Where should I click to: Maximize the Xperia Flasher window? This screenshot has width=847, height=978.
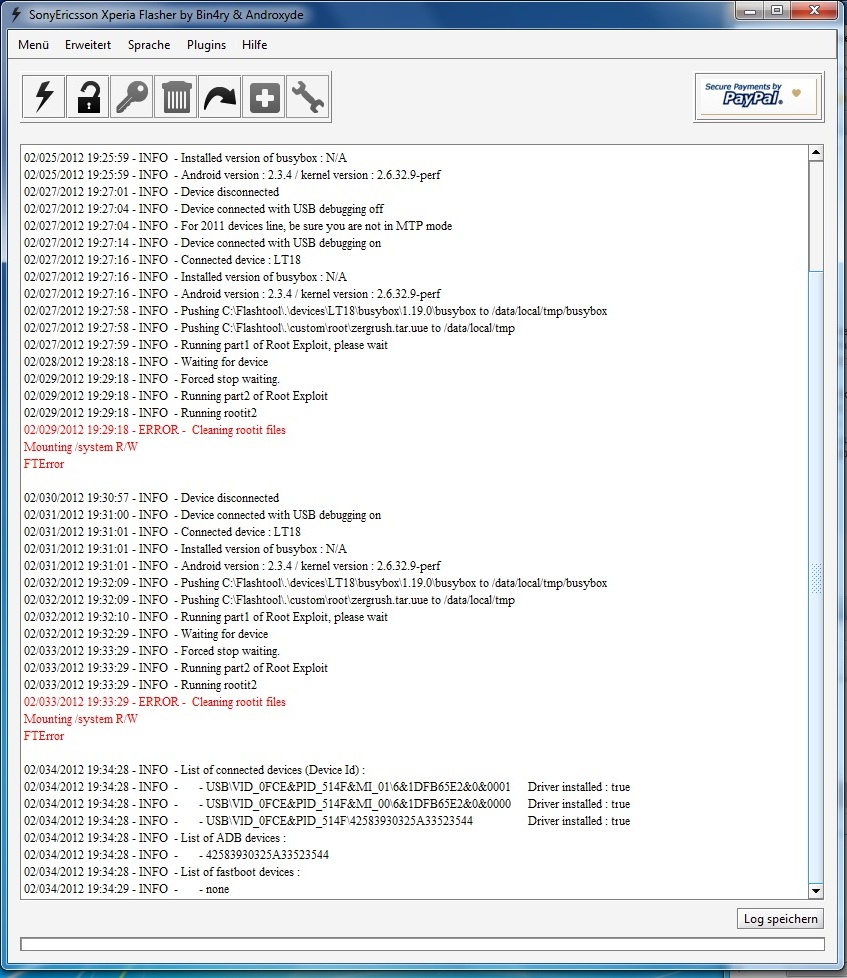pos(777,11)
